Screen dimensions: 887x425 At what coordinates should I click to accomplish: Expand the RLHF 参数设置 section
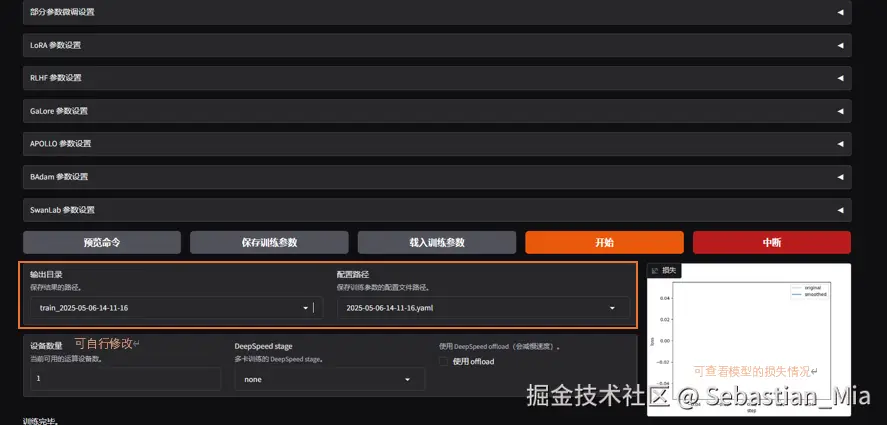437,78
